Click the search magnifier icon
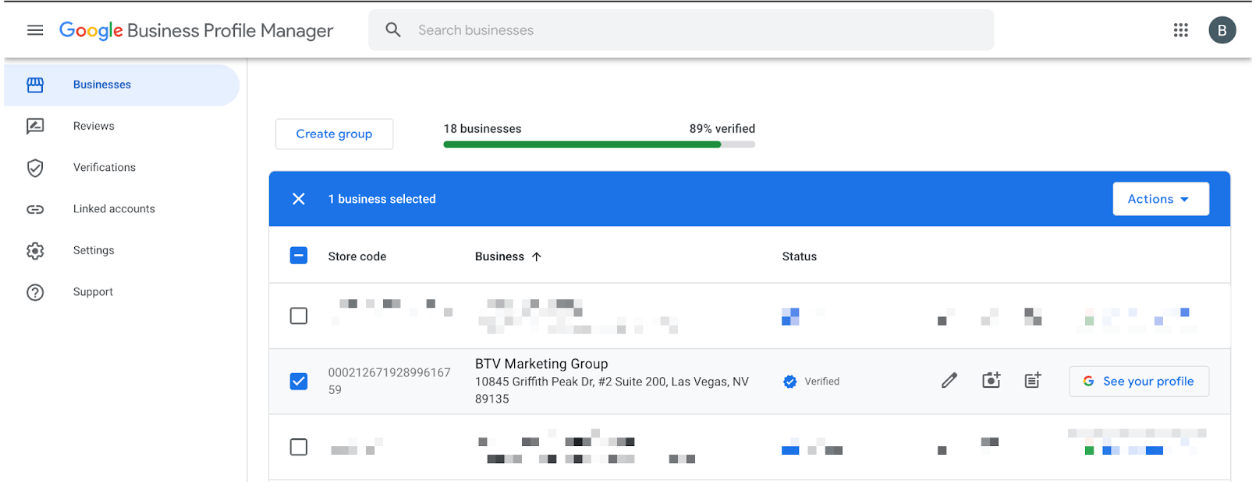This screenshot has height=500, width=1260. click(393, 30)
